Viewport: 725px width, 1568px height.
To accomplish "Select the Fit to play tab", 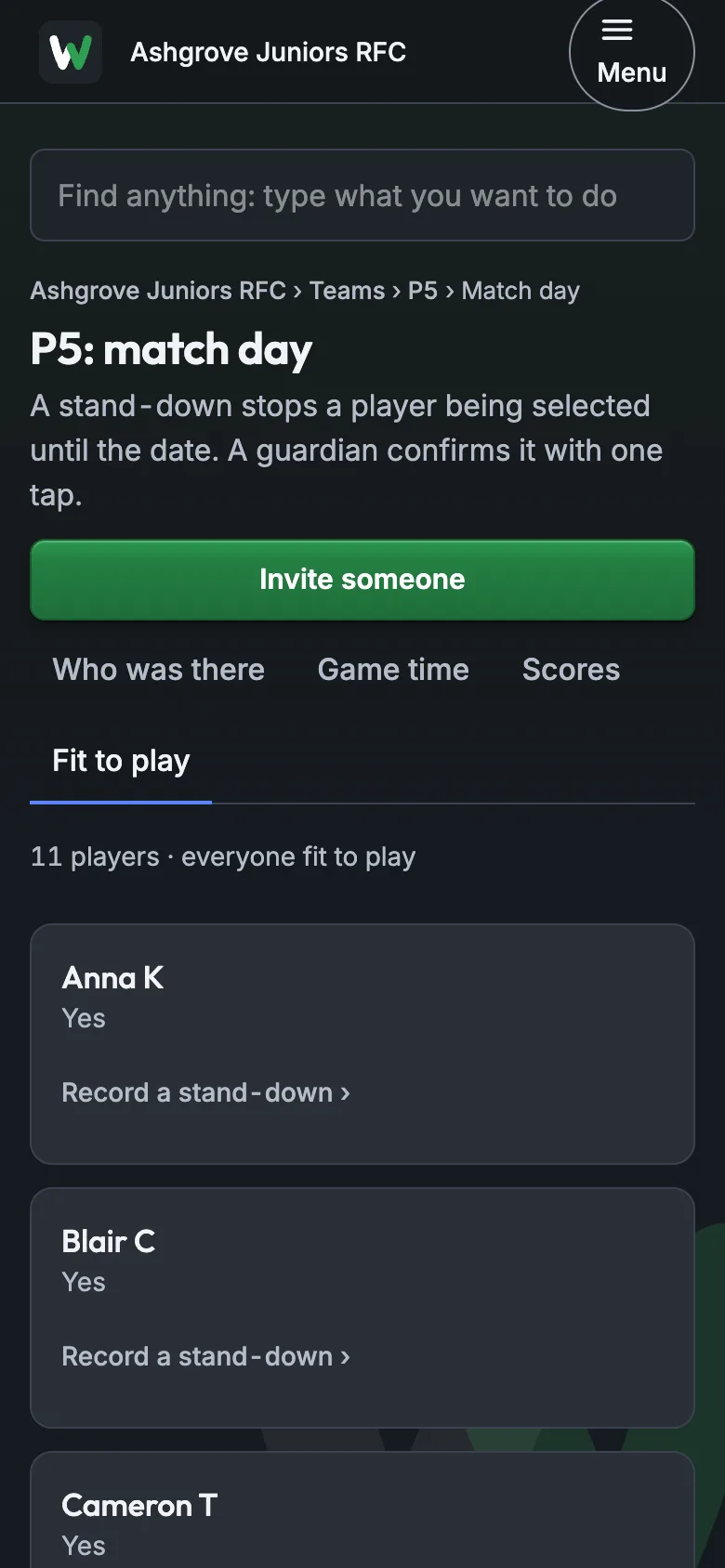I will (121, 761).
